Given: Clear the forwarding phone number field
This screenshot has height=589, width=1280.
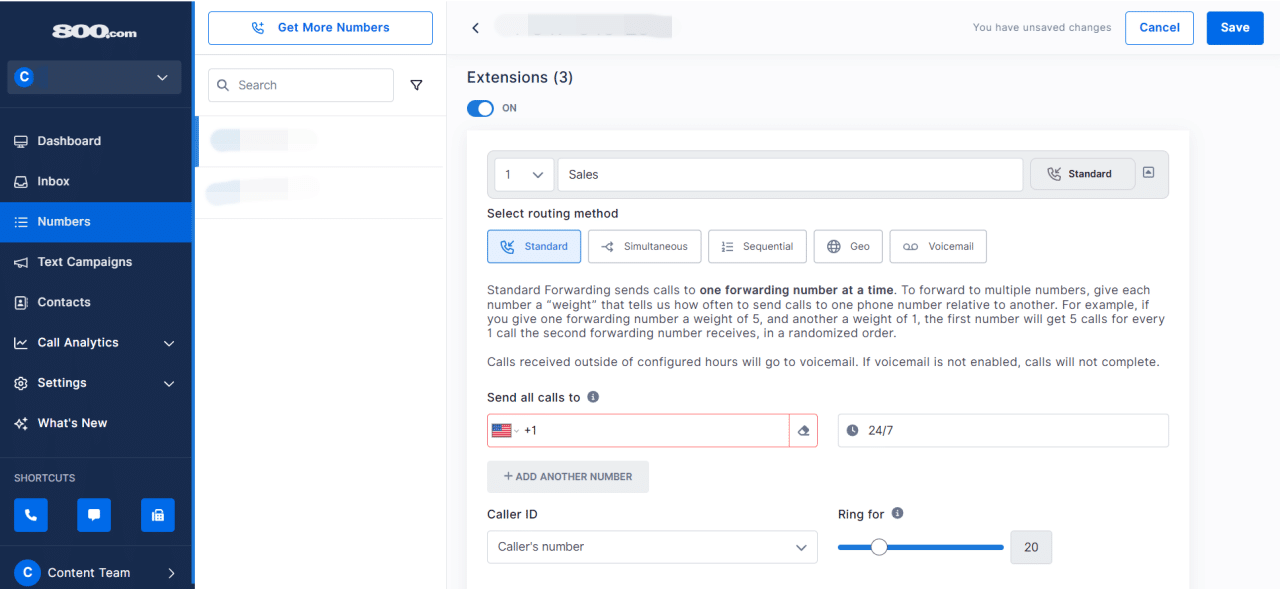Looking at the screenshot, I should click(x=803, y=430).
